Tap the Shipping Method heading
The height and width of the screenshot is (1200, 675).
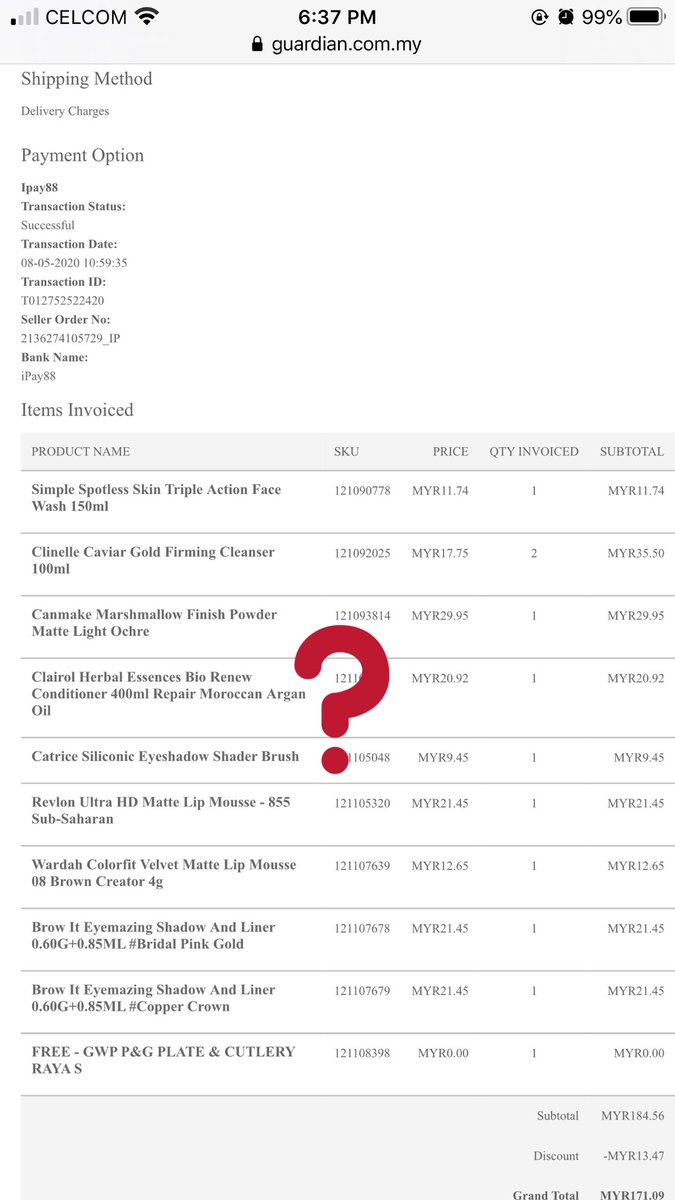click(x=87, y=79)
